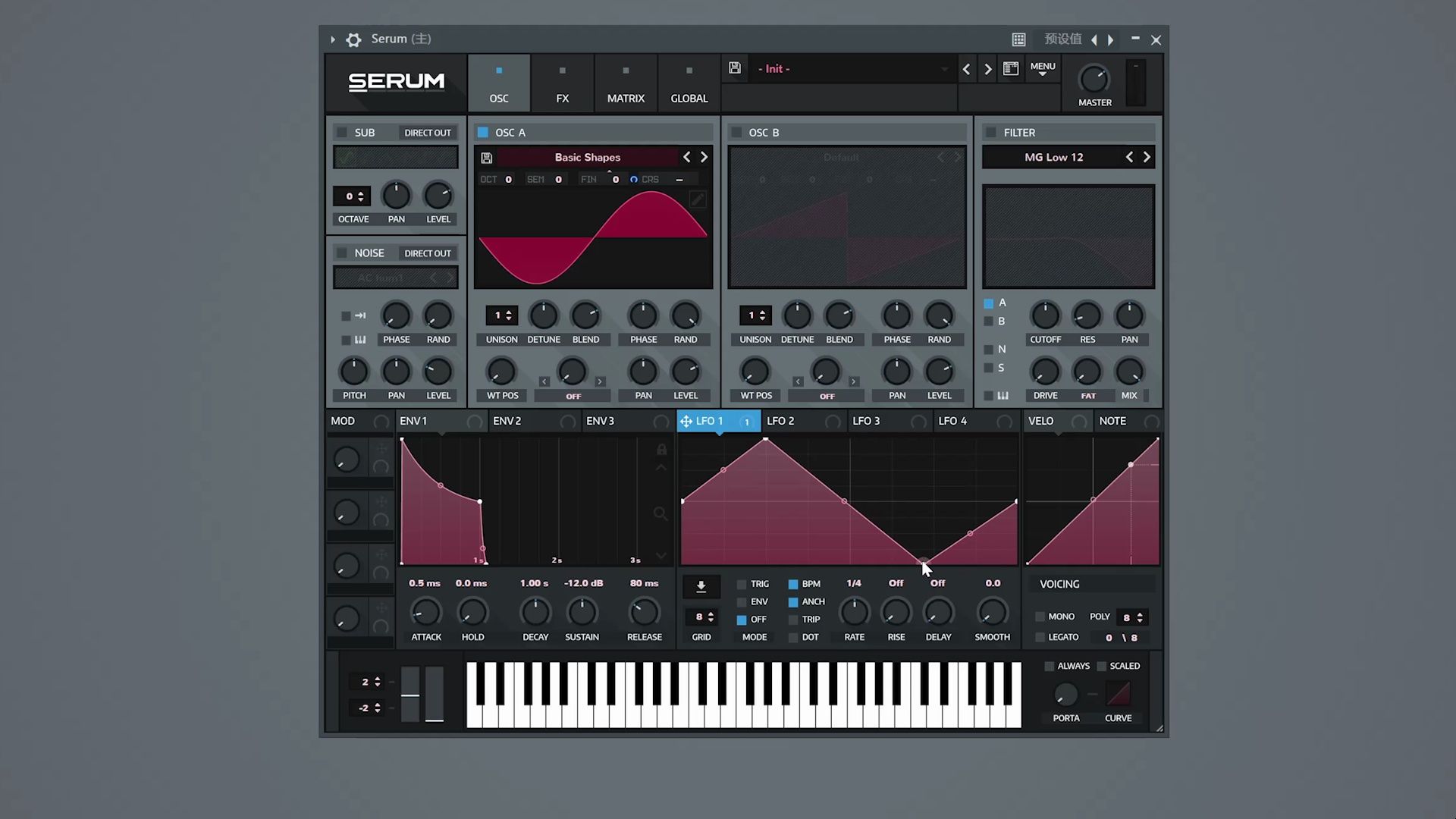Enable the SUB oscillator

click(342, 132)
